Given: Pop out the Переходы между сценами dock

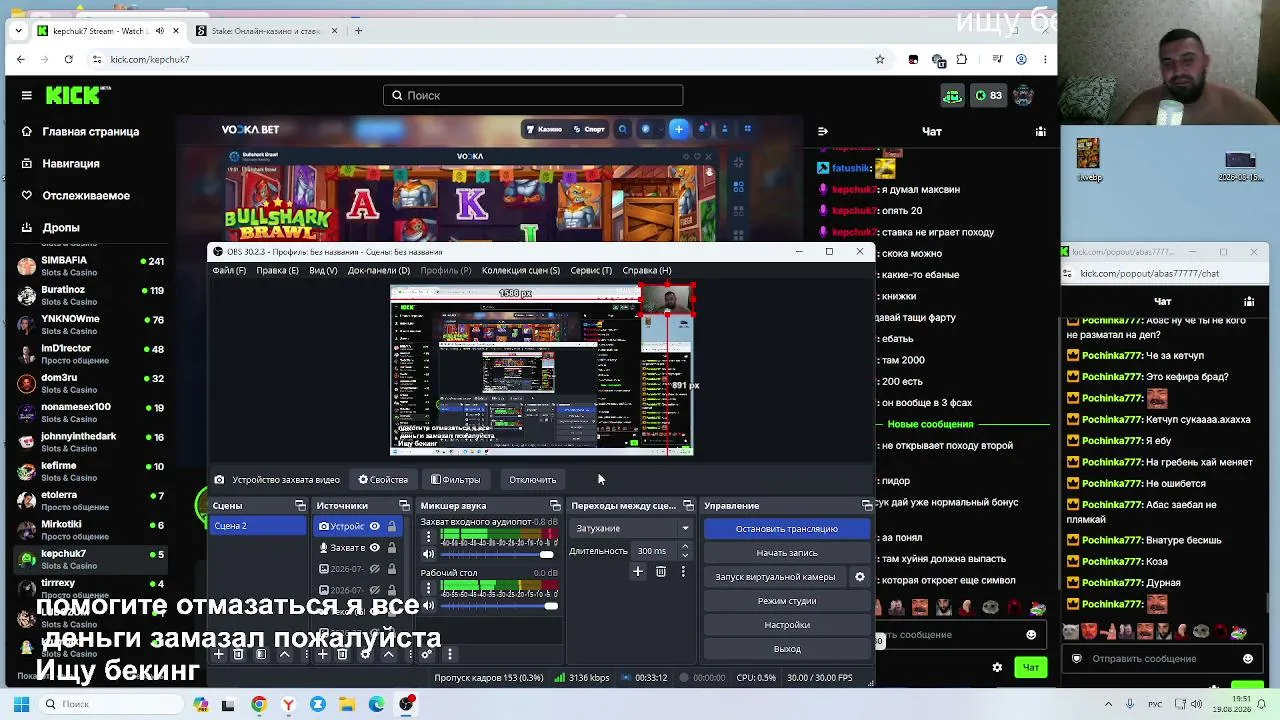Looking at the screenshot, I should [688, 505].
